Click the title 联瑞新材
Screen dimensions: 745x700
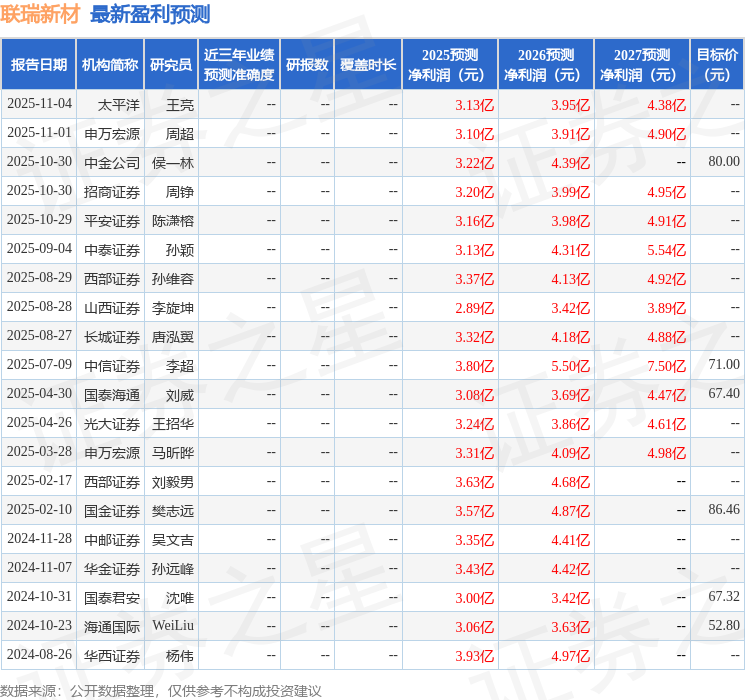click(40, 14)
